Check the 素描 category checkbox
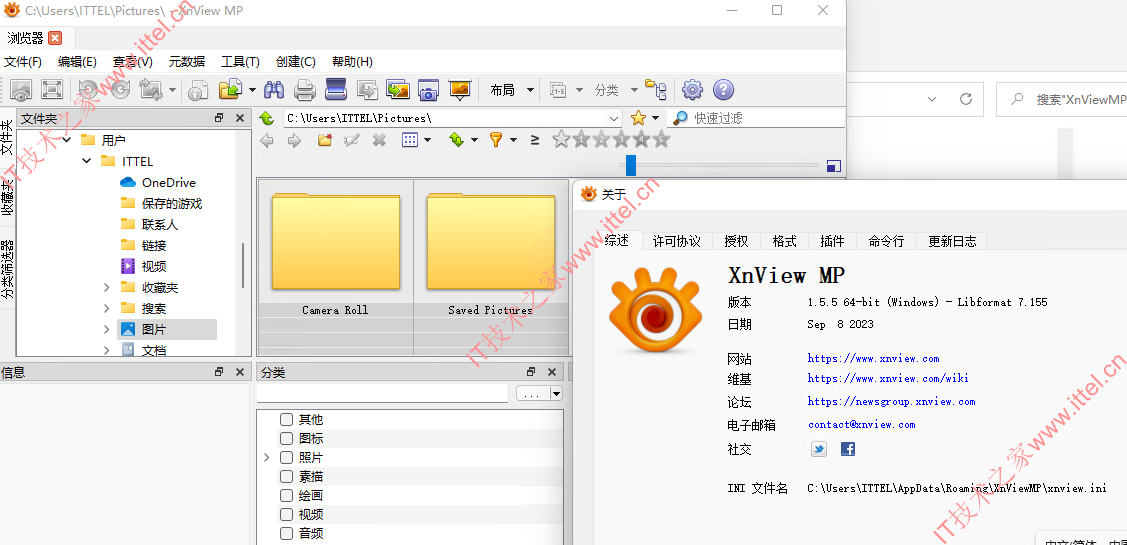This screenshot has width=1127, height=545. click(287, 477)
